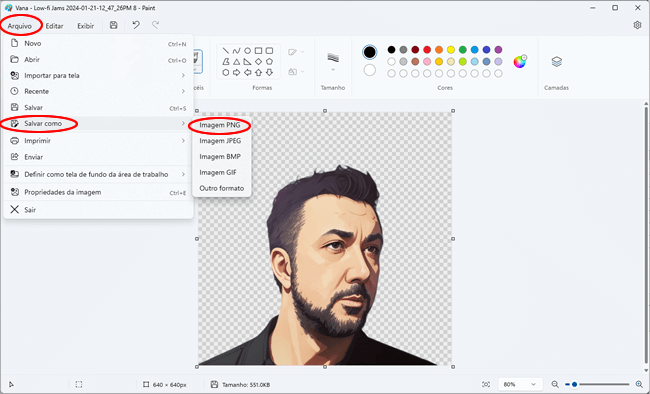Save as Imagem BMP
This screenshot has width=650, height=394.
coord(222,157)
